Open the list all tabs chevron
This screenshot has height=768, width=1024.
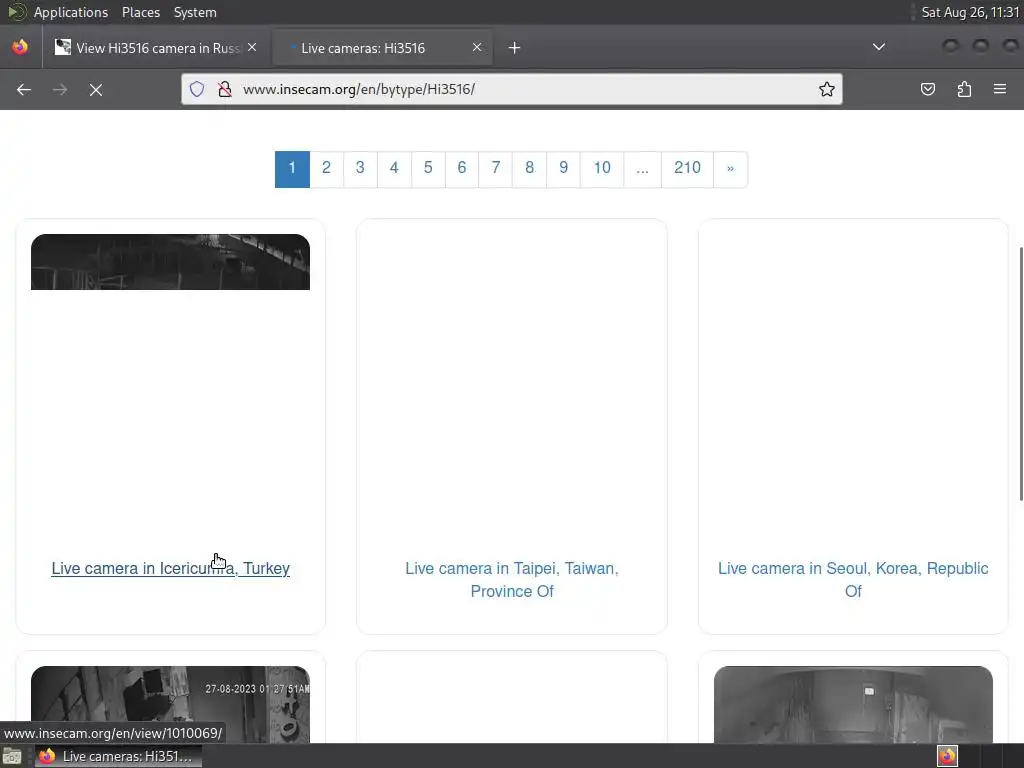click(x=879, y=47)
